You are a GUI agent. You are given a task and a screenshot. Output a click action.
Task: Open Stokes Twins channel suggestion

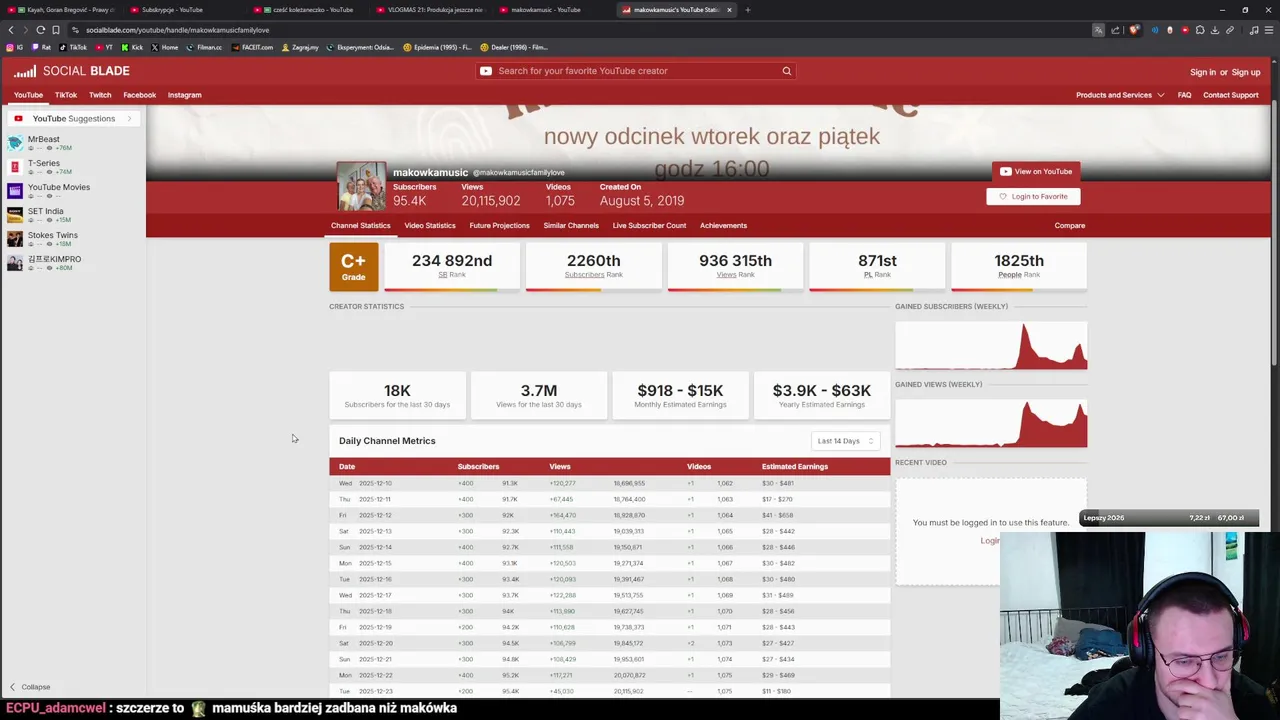pyautogui.click(x=52, y=239)
